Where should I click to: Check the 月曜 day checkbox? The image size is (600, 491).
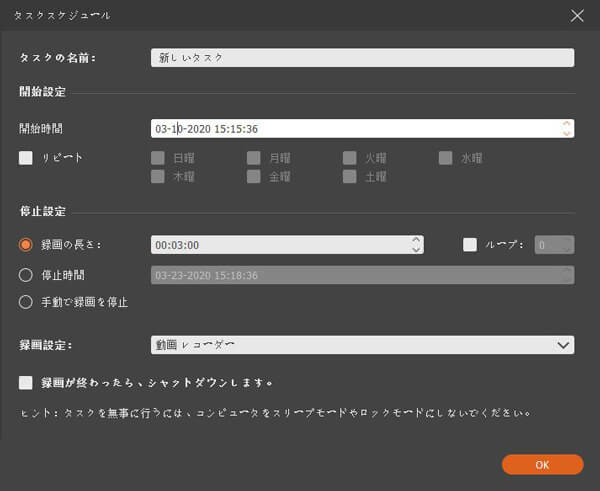pos(254,157)
